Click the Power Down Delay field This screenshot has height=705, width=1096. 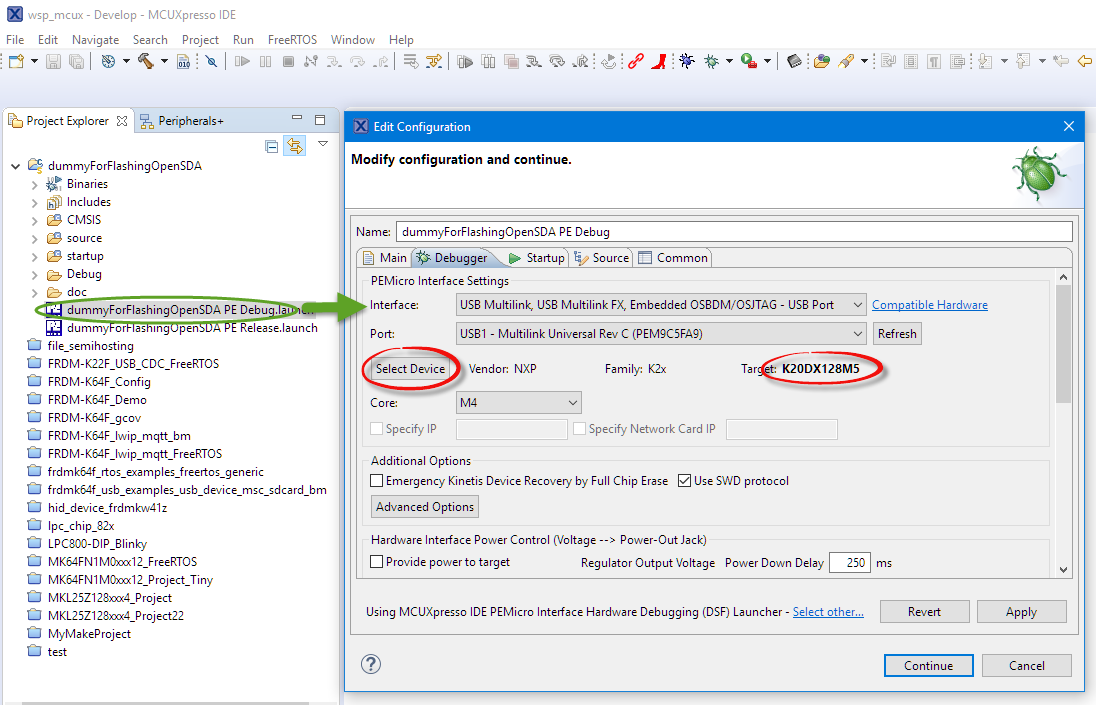click(x=849, y=562)
